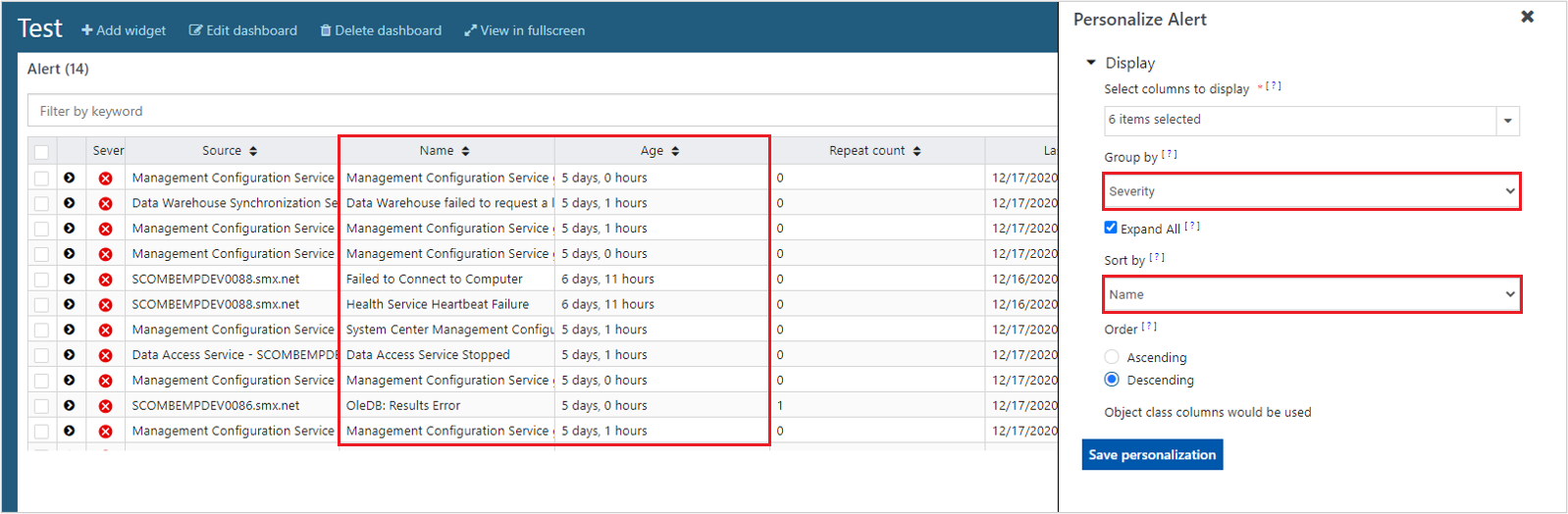This screenshot has width=1568, height=514.
Task: Click critical severity icon for System Center Management row
Action: pyautogui.click(x=105, y=330)
